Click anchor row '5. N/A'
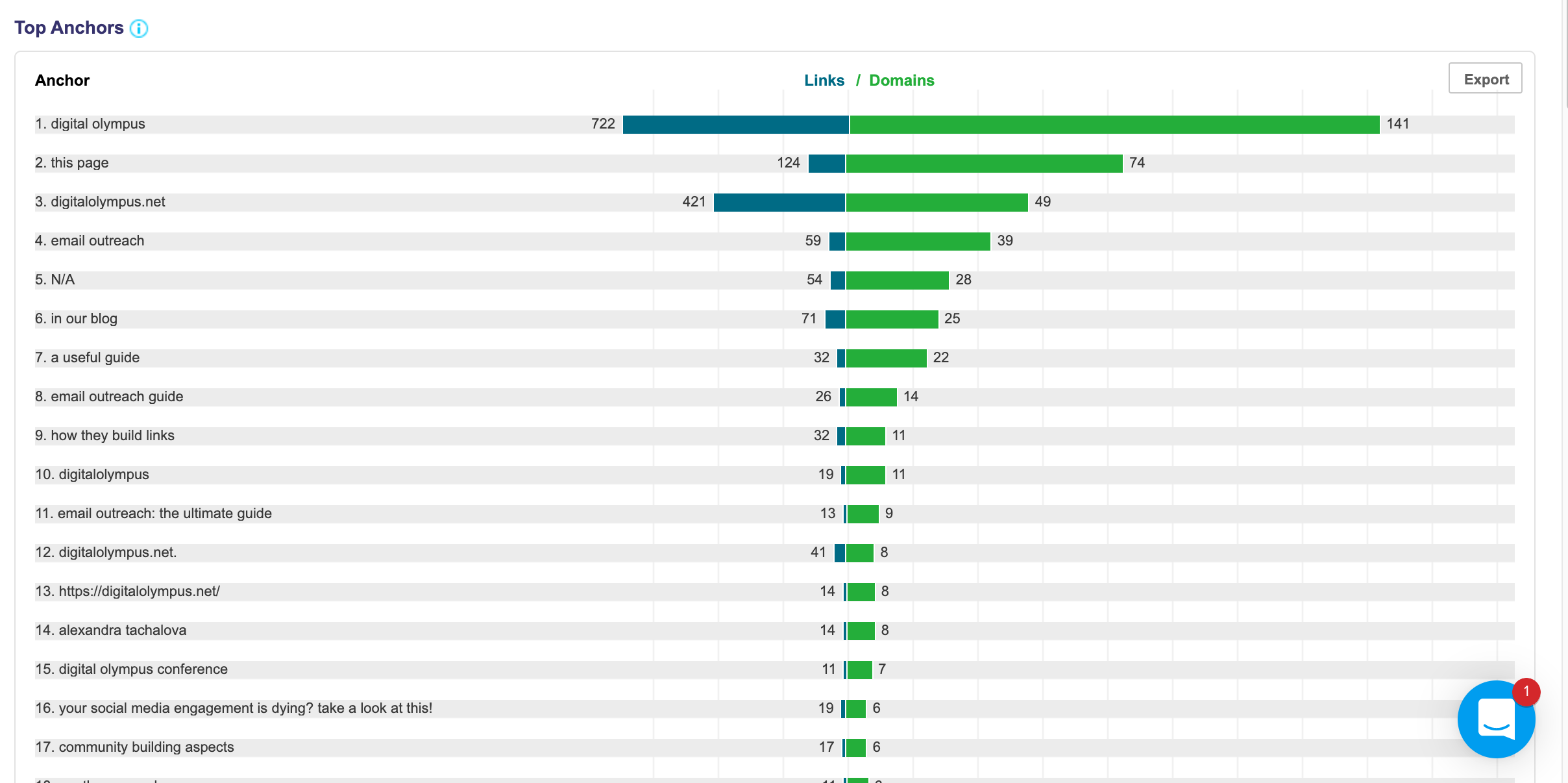This screenshot has height=783, width=1568. coord(775,280)
